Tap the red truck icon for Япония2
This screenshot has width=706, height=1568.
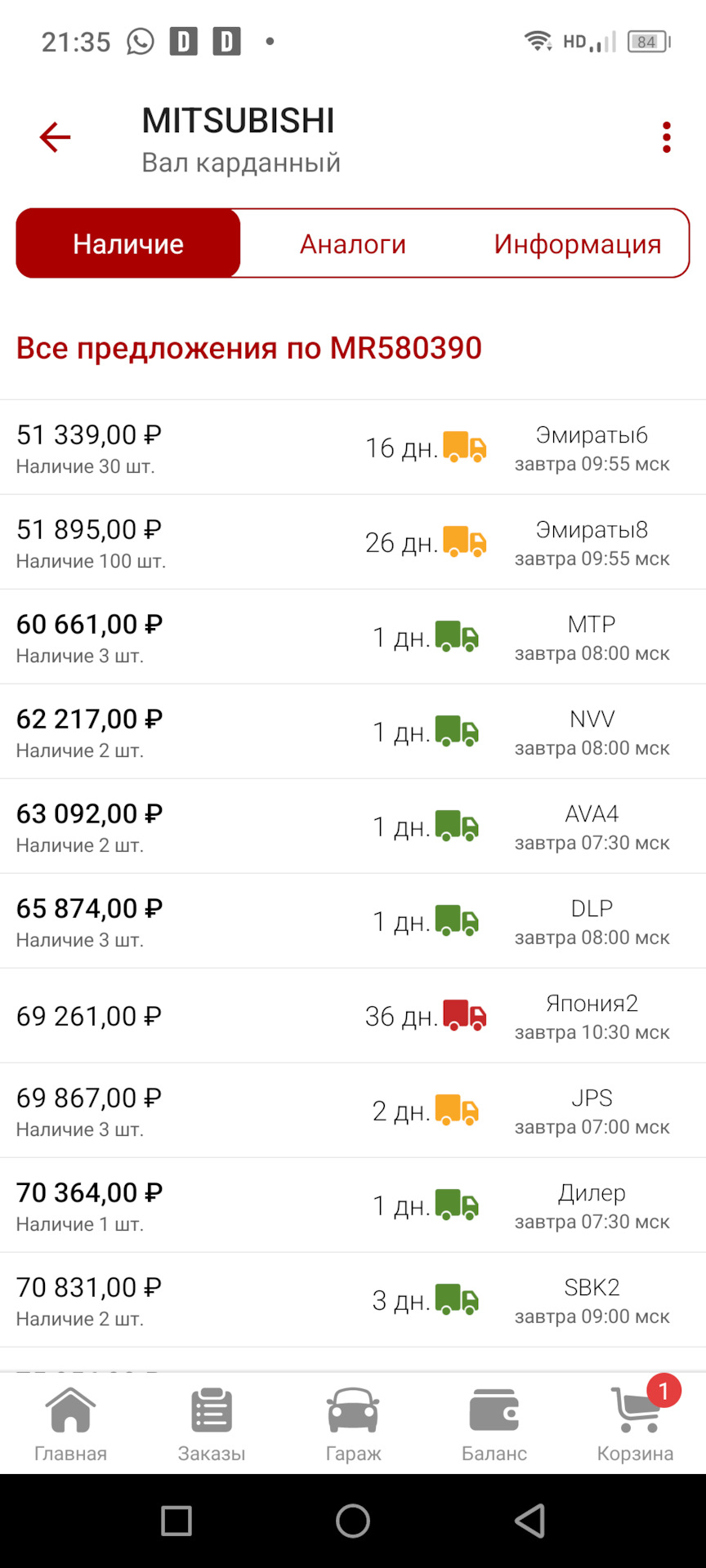pos(464,1015)
